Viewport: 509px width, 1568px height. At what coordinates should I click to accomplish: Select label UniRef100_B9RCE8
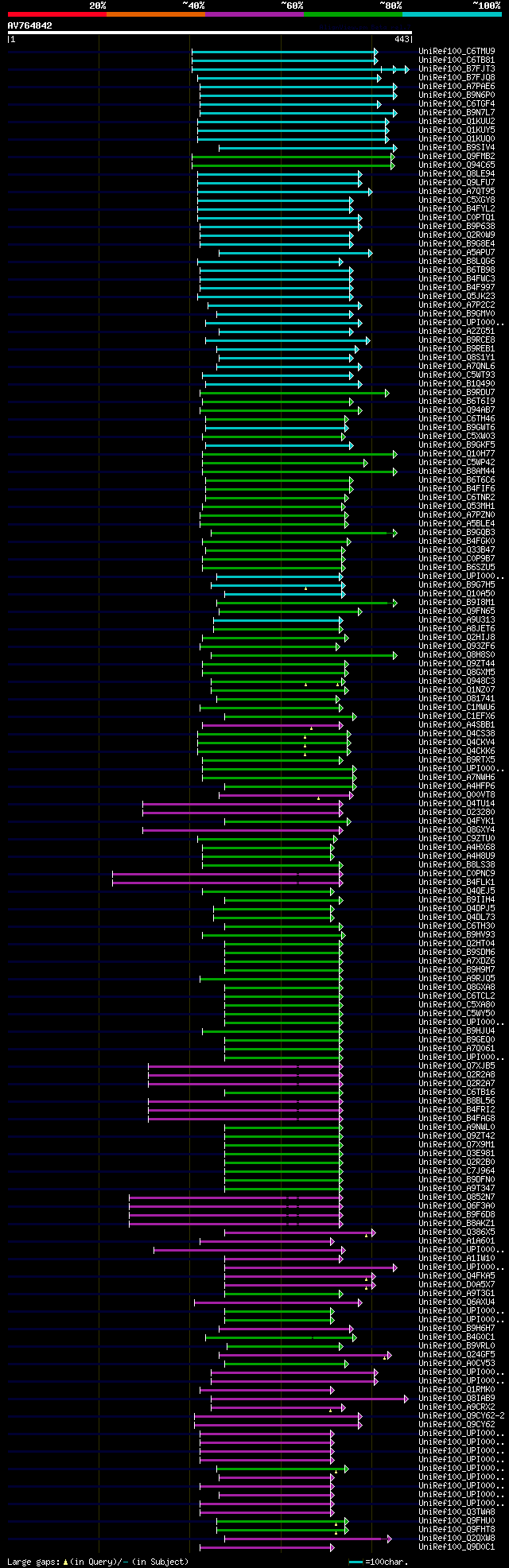tap(457, 340)
